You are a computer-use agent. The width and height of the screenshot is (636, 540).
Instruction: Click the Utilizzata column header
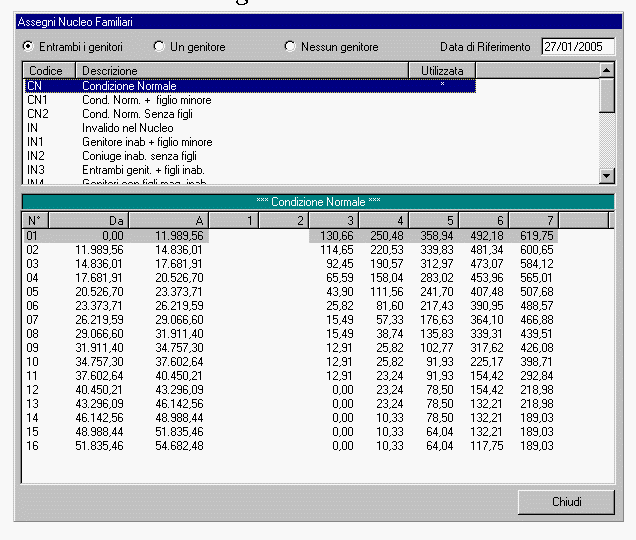click(x=441, y=71)
